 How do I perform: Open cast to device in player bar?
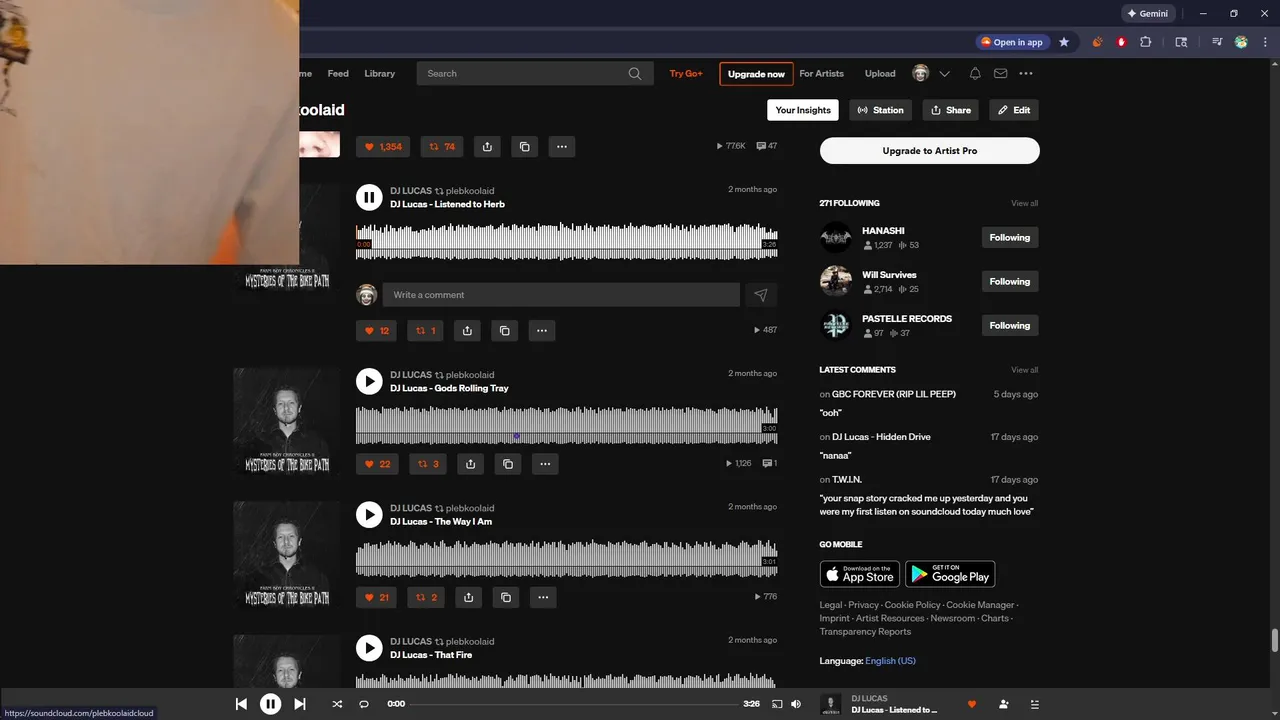pyautogui.click(x=777, y=704)
